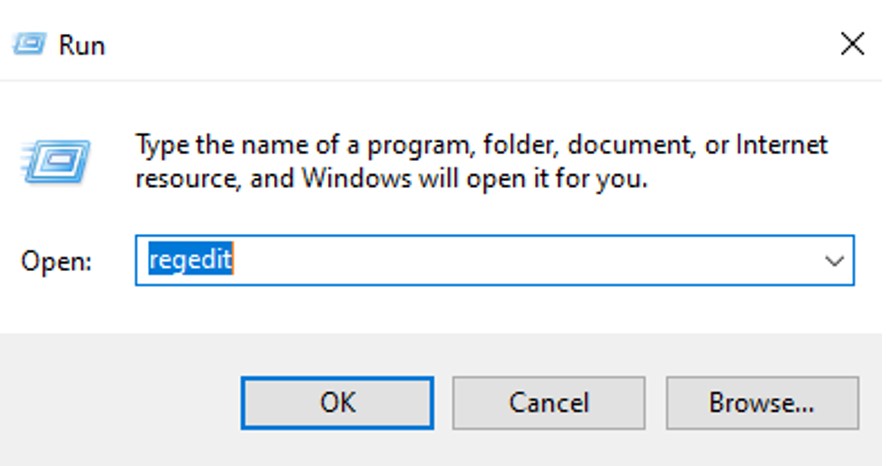Click blank title bar area beside Run title
The height and width of the screenshot is (466, 886).
point(450,44)
